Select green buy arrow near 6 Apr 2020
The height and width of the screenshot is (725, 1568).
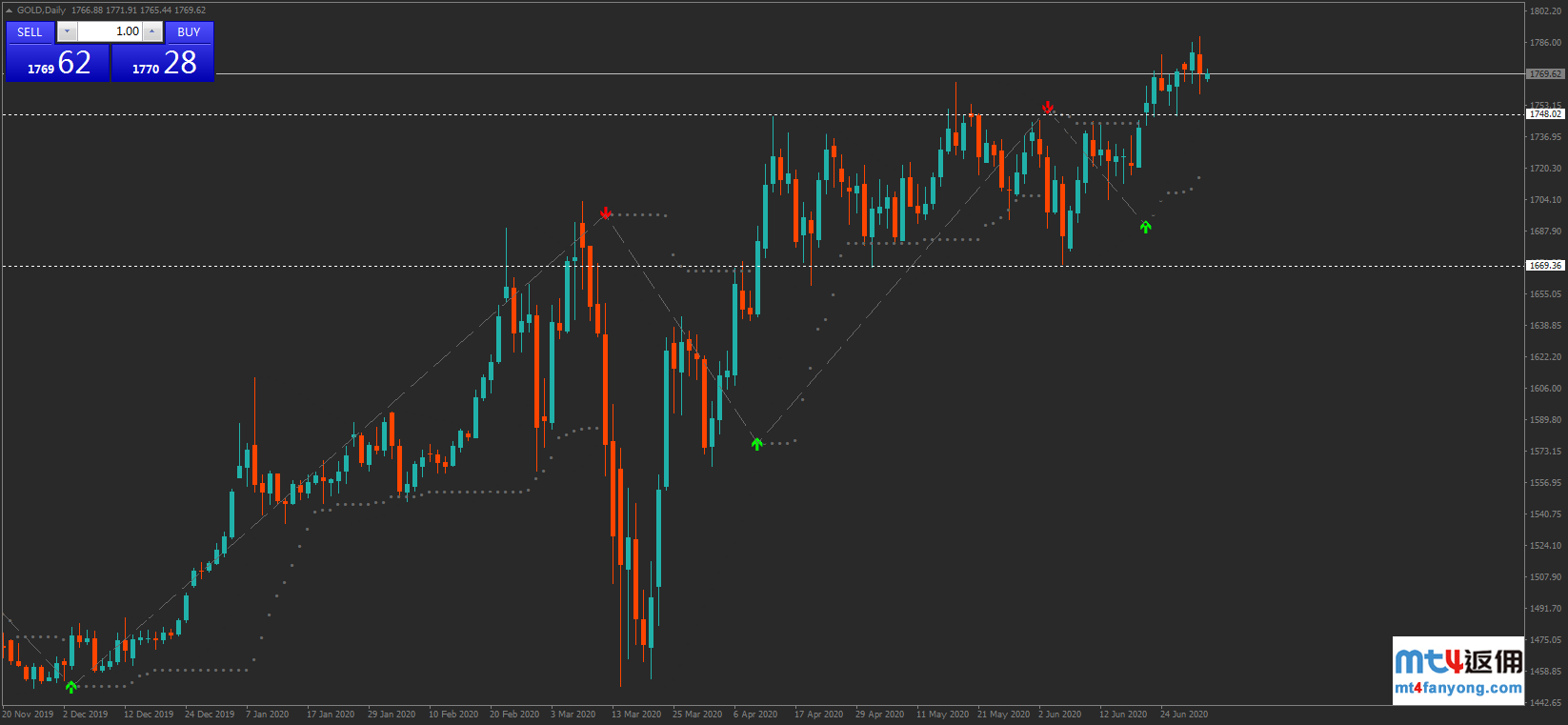pyautogui.click(x=756, y=443)
